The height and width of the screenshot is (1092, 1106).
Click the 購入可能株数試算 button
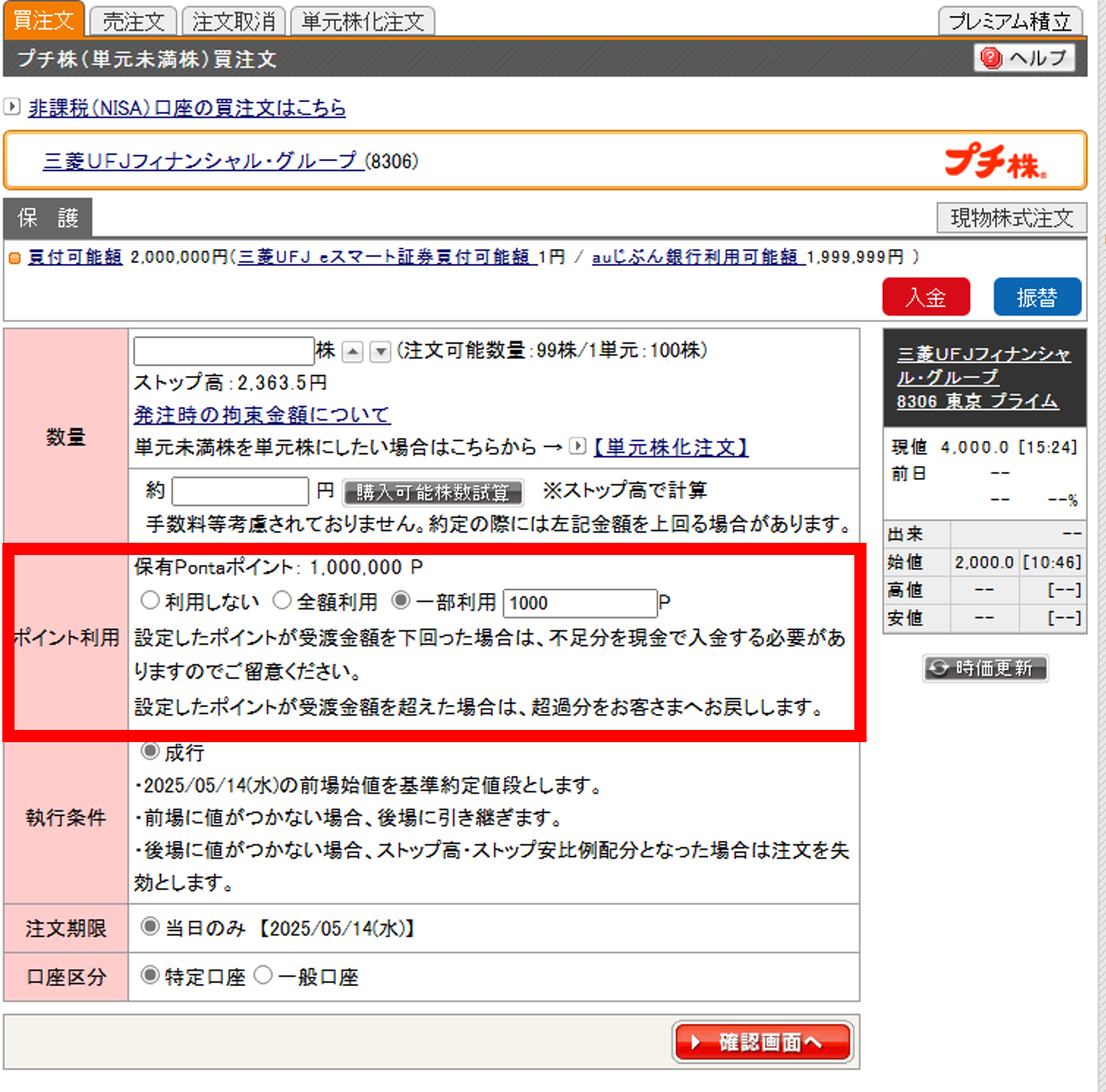pyautogui.click(x=433, y=492)
